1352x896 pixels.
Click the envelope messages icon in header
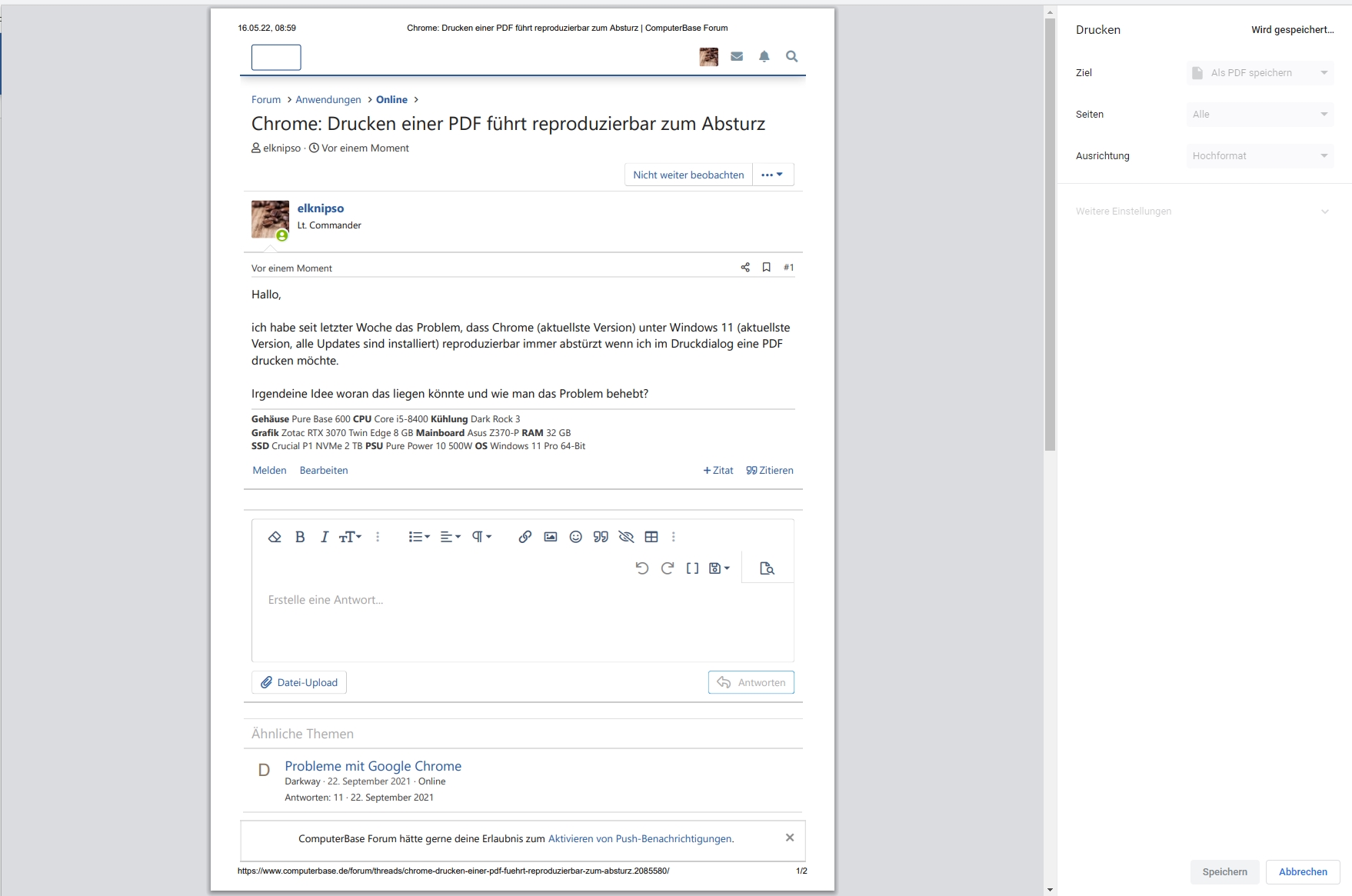click(x=737, y=56)
